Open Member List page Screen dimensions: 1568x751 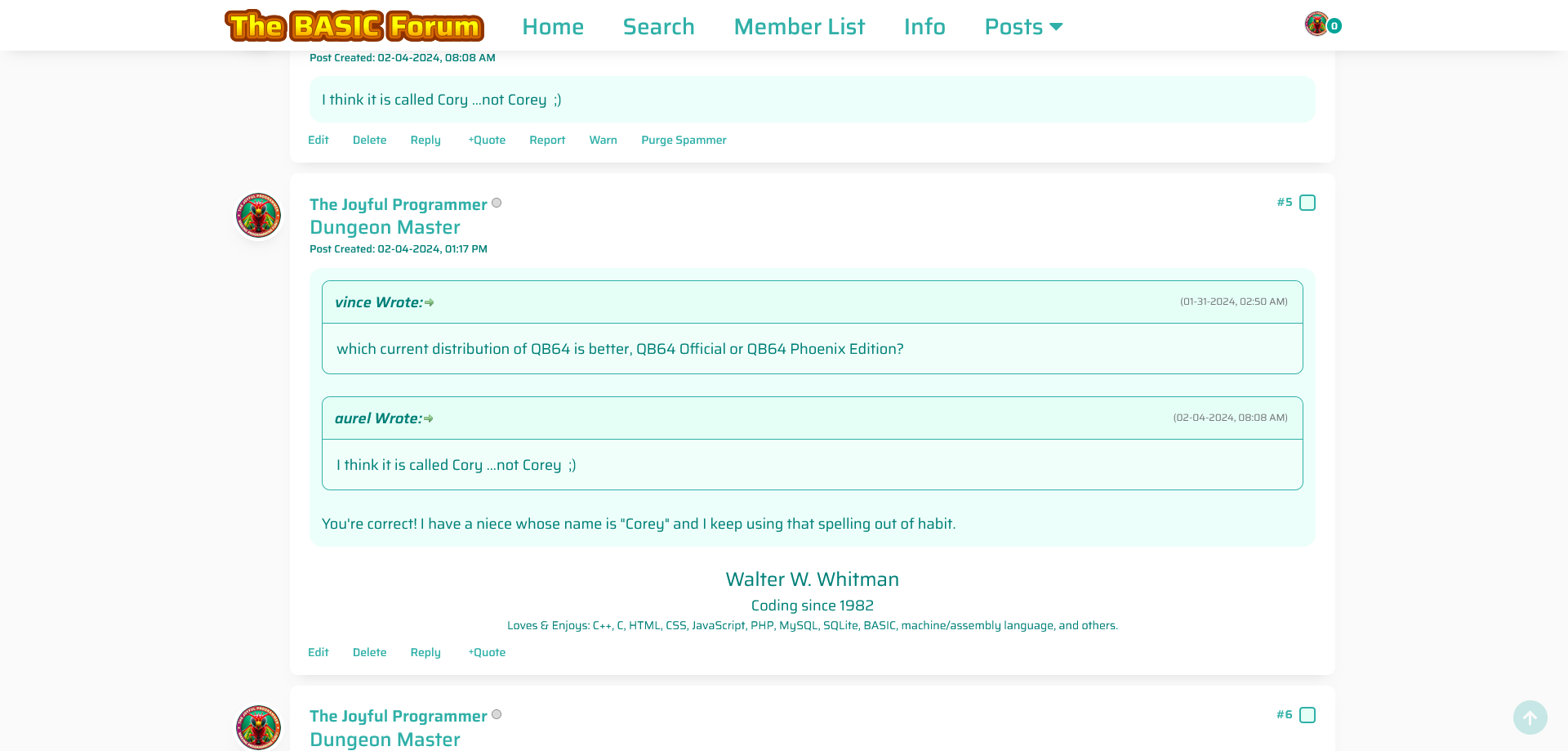pos(800,27)
